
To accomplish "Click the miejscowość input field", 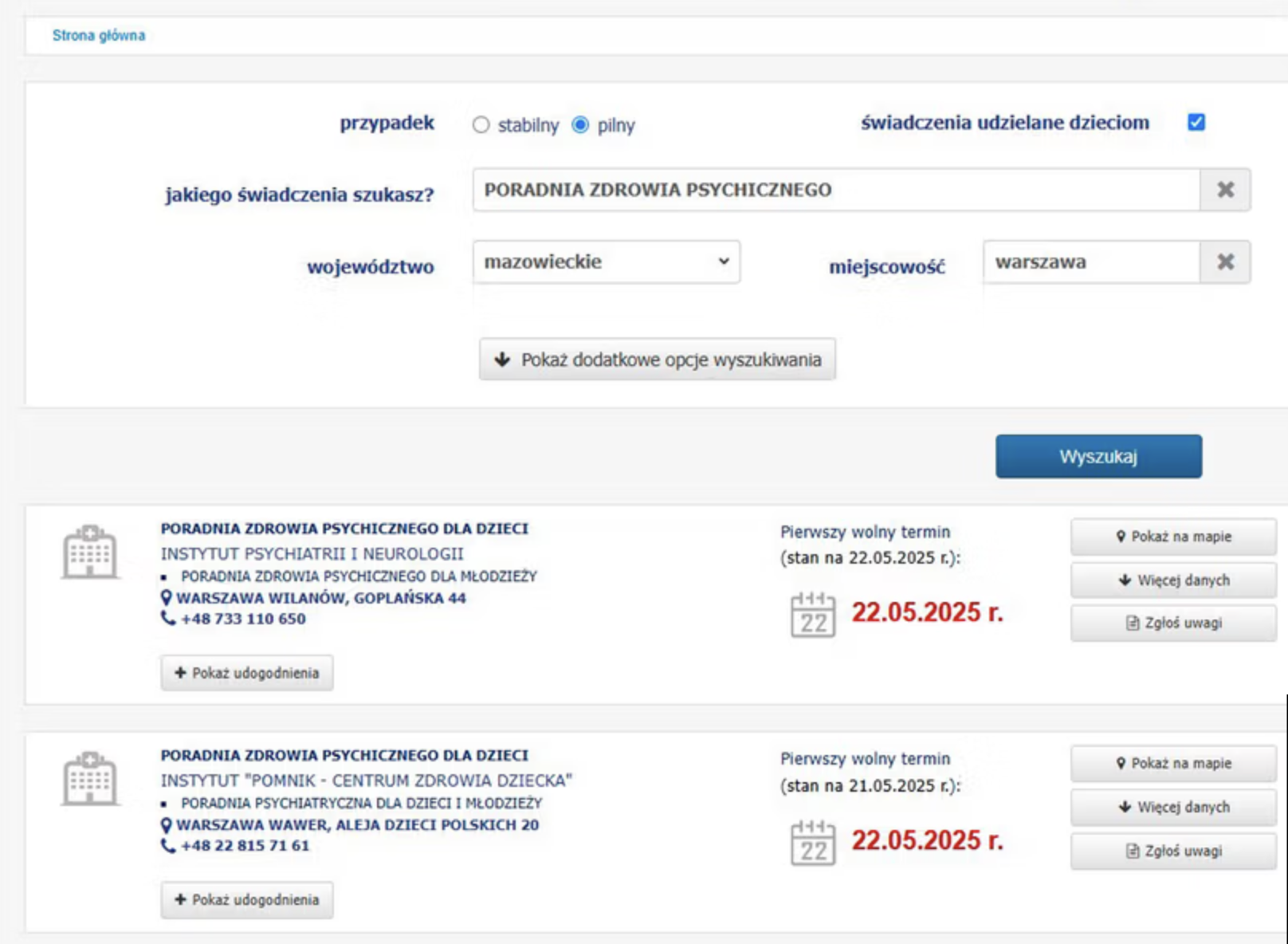I will pyautogui.click(x=1090, y=262).
